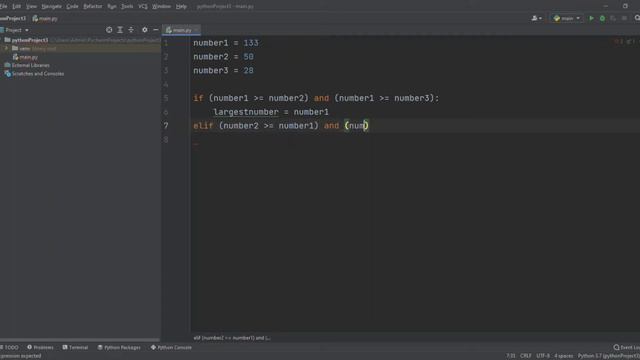Expand the venv folder node
Image resolution: width=640 pixels, height=360 pixels.
pos(6,48)
